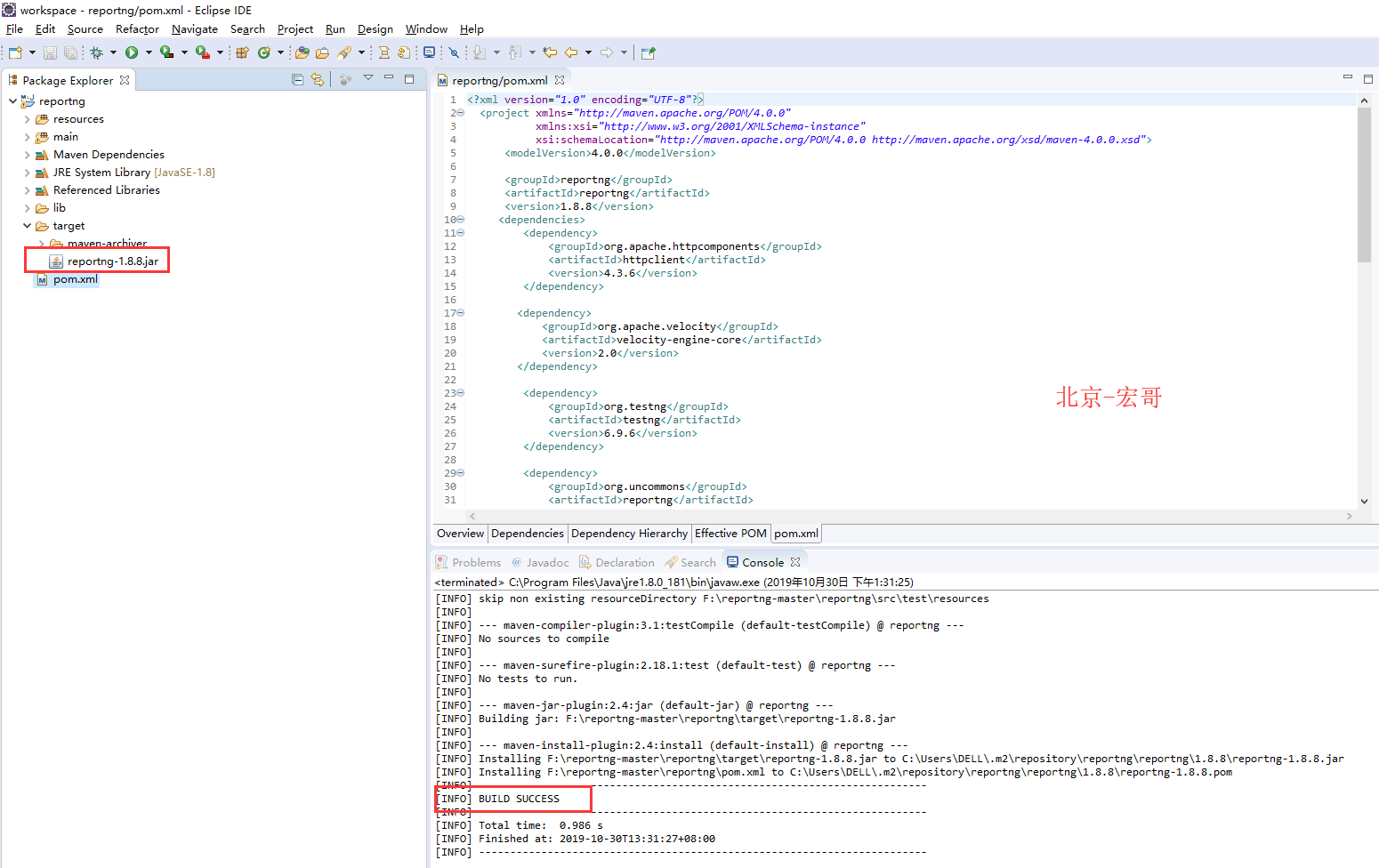Switch to the Effective POM tab

(730, 534)
